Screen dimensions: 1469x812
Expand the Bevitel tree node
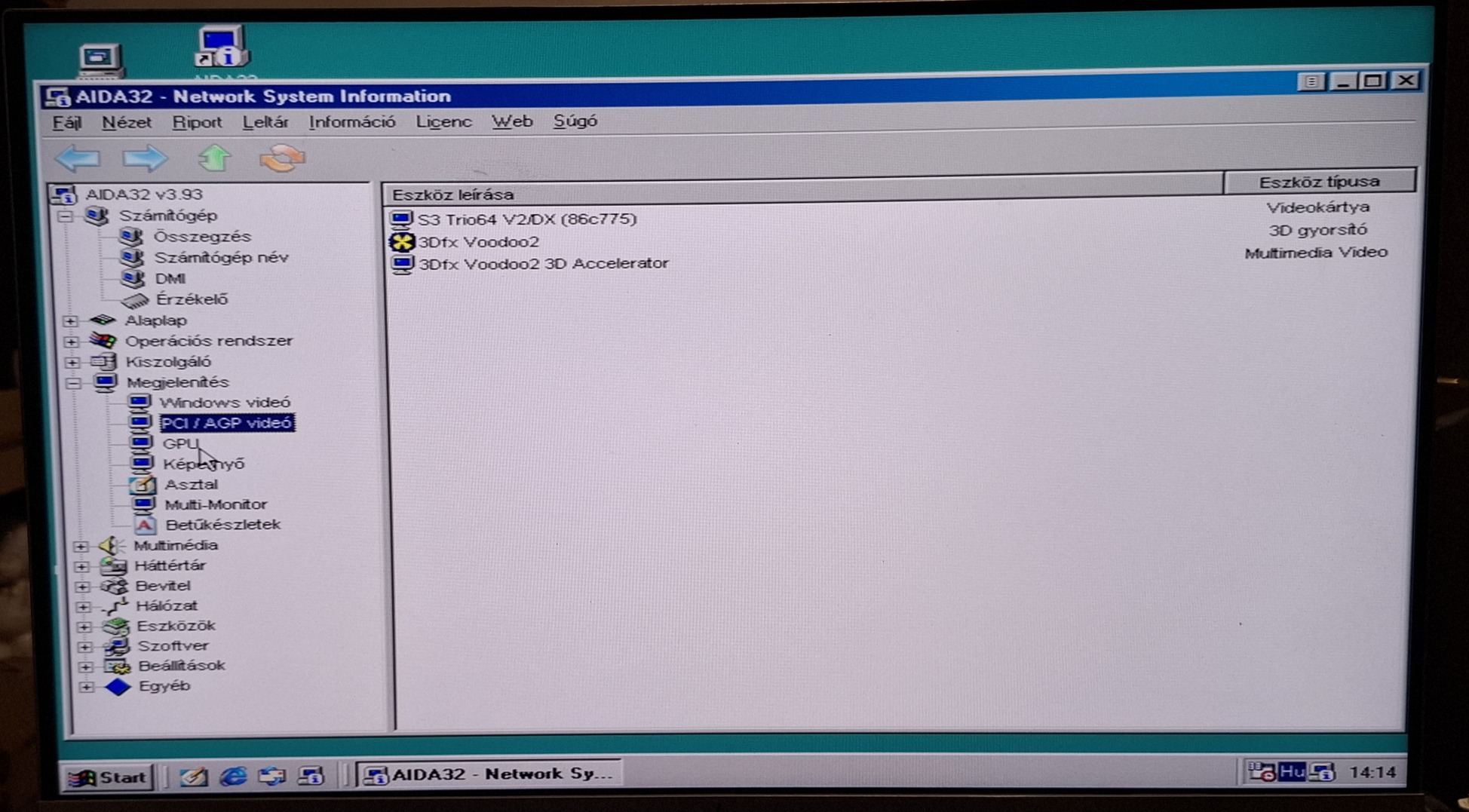pos(83,587)
